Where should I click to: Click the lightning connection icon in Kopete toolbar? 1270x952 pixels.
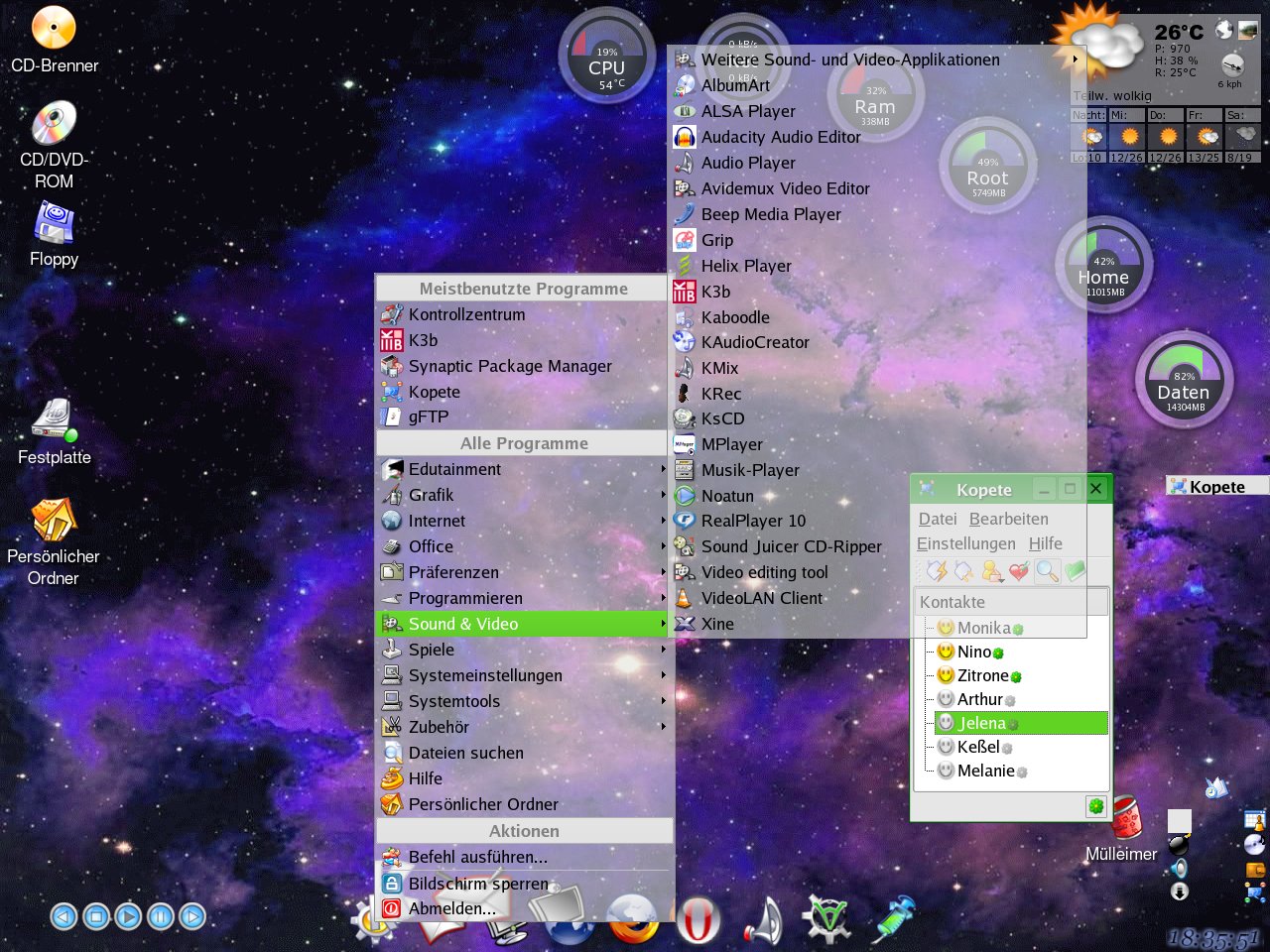[x=936, y=571]
